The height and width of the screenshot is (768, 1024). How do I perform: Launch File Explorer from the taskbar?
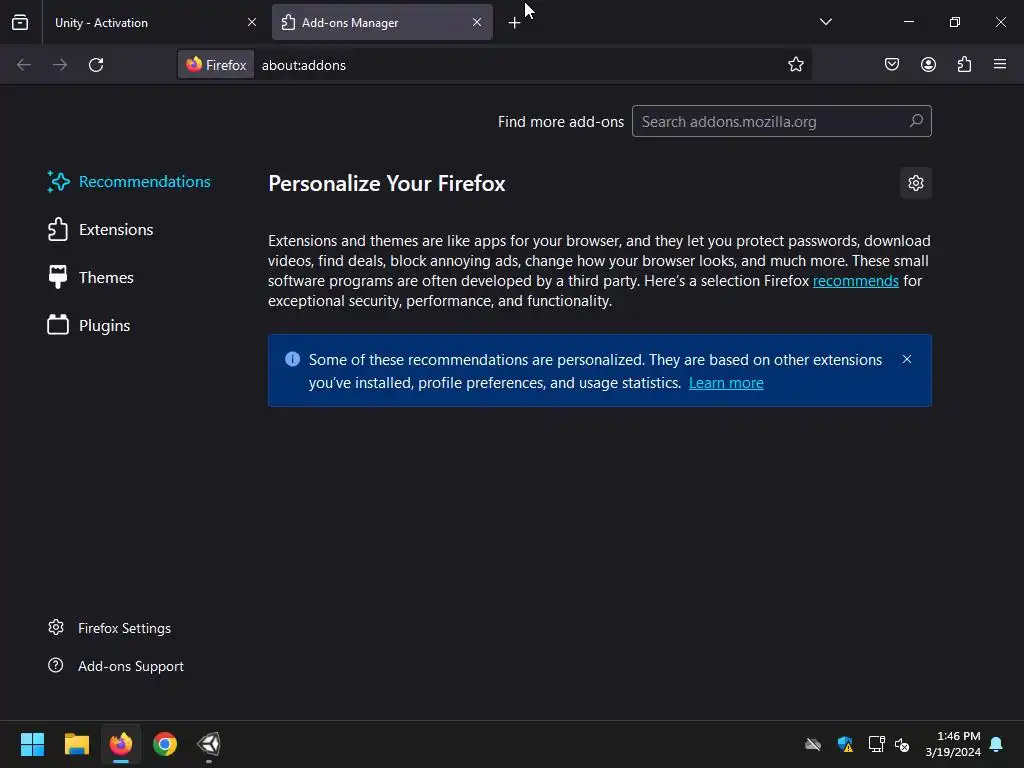(76, 744)
